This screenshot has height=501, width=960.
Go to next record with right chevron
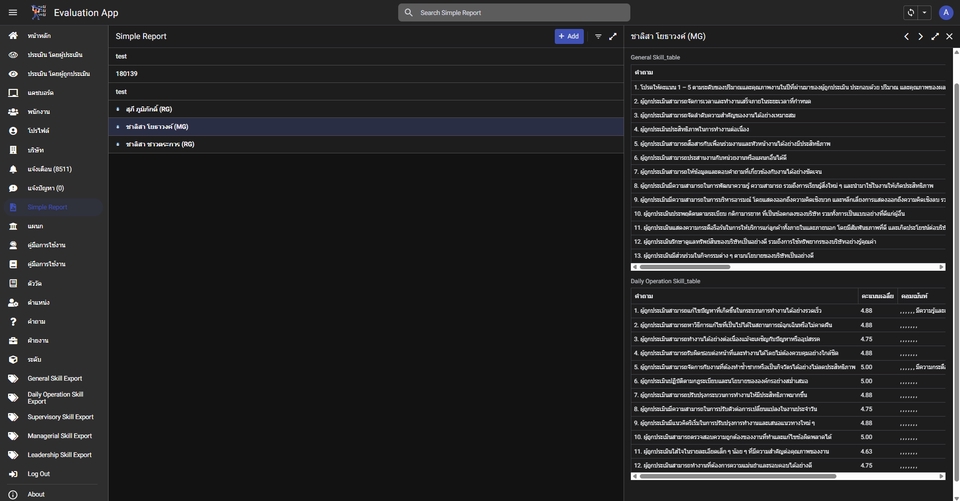[920, 36]
